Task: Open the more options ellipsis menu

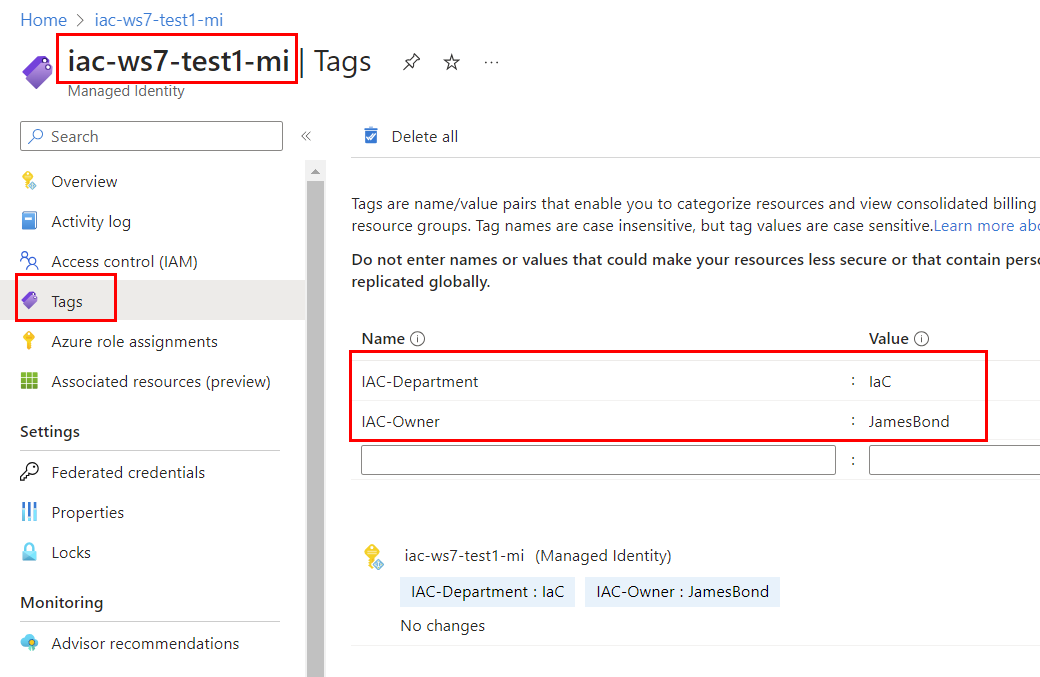Action: click(x=491, y=63)
